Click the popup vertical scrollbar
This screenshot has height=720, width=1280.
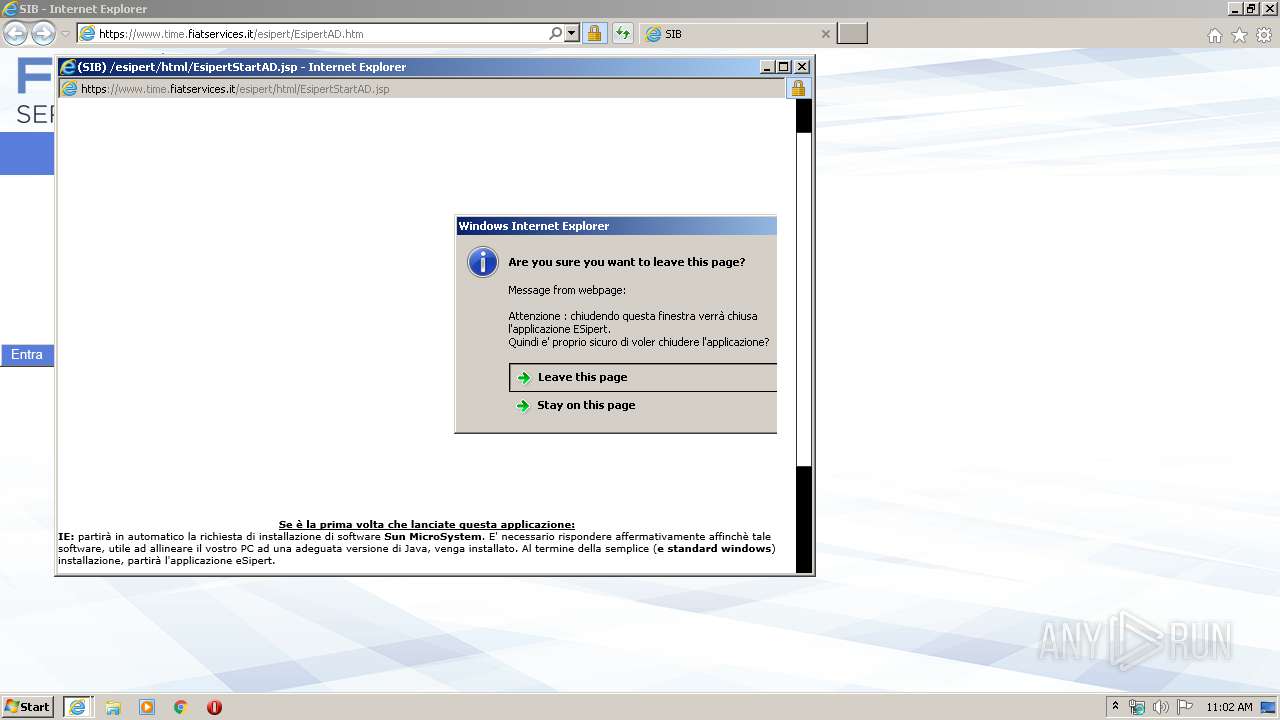point(803,336)
